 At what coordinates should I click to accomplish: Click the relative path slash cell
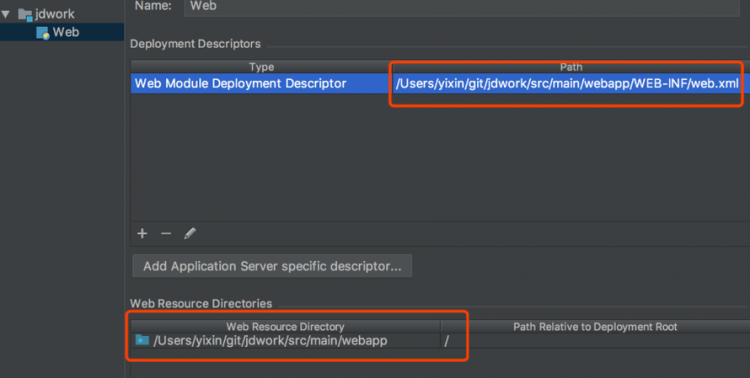pos(595,341)
